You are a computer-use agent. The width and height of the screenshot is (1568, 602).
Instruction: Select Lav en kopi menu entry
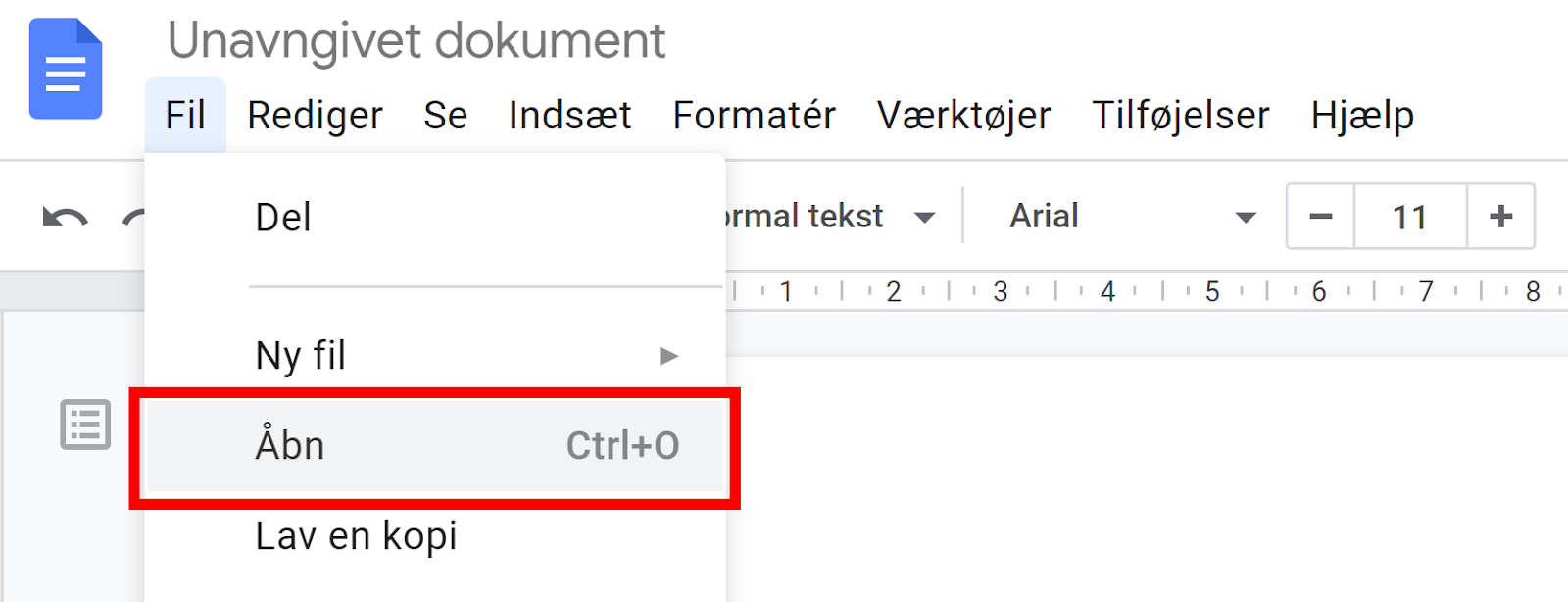point(357,536)
